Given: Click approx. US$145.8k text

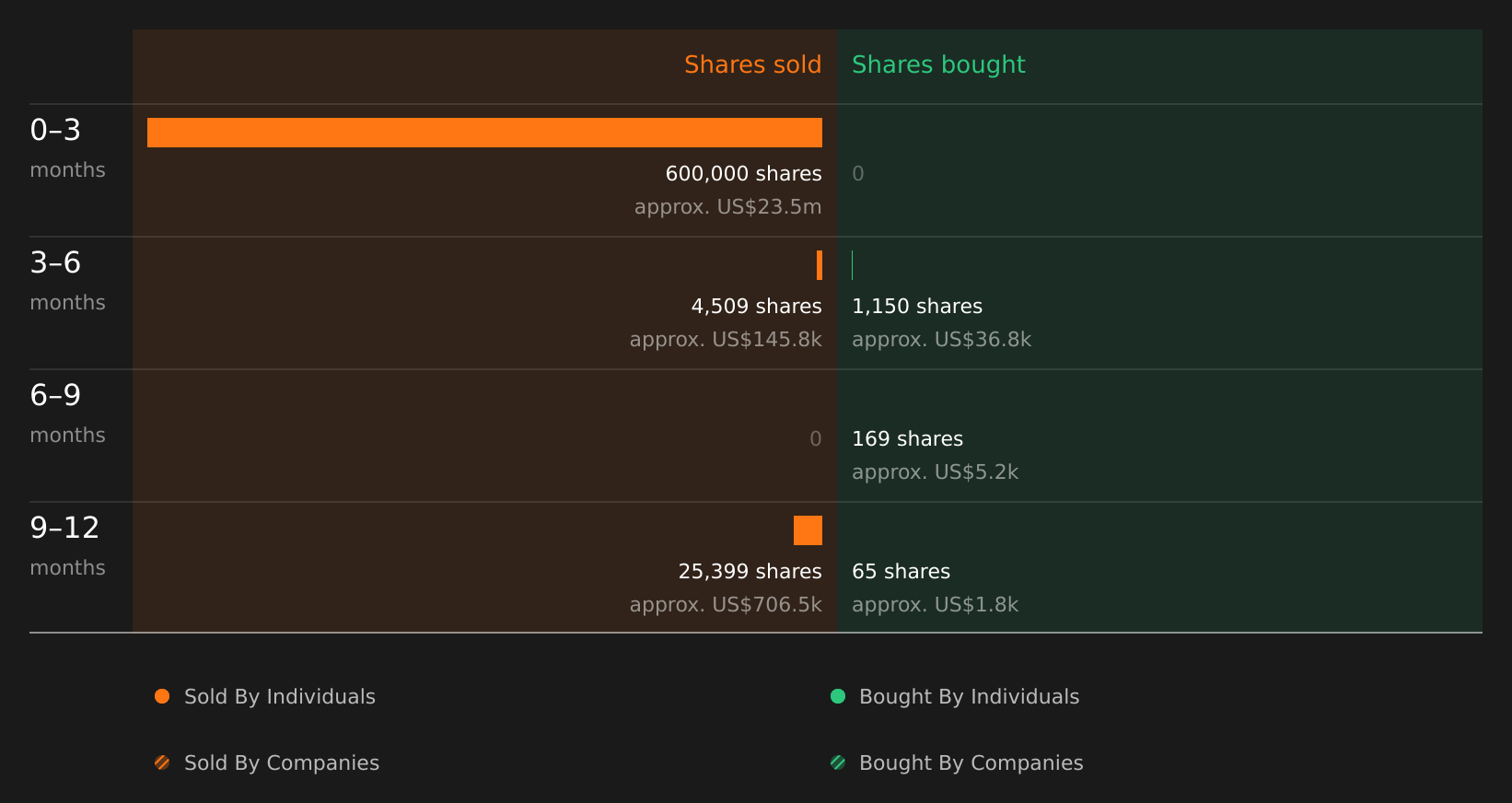Looking at the screenshot, I should pyautogui.click(x=726, y=340).
